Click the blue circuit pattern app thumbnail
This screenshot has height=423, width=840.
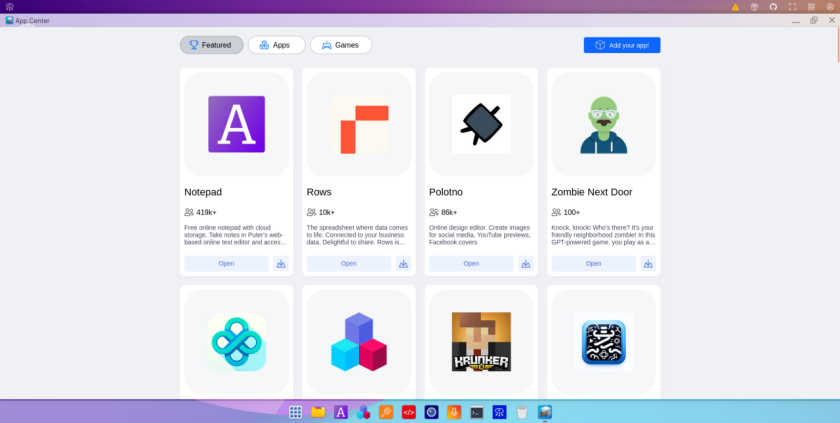(604, 342)
